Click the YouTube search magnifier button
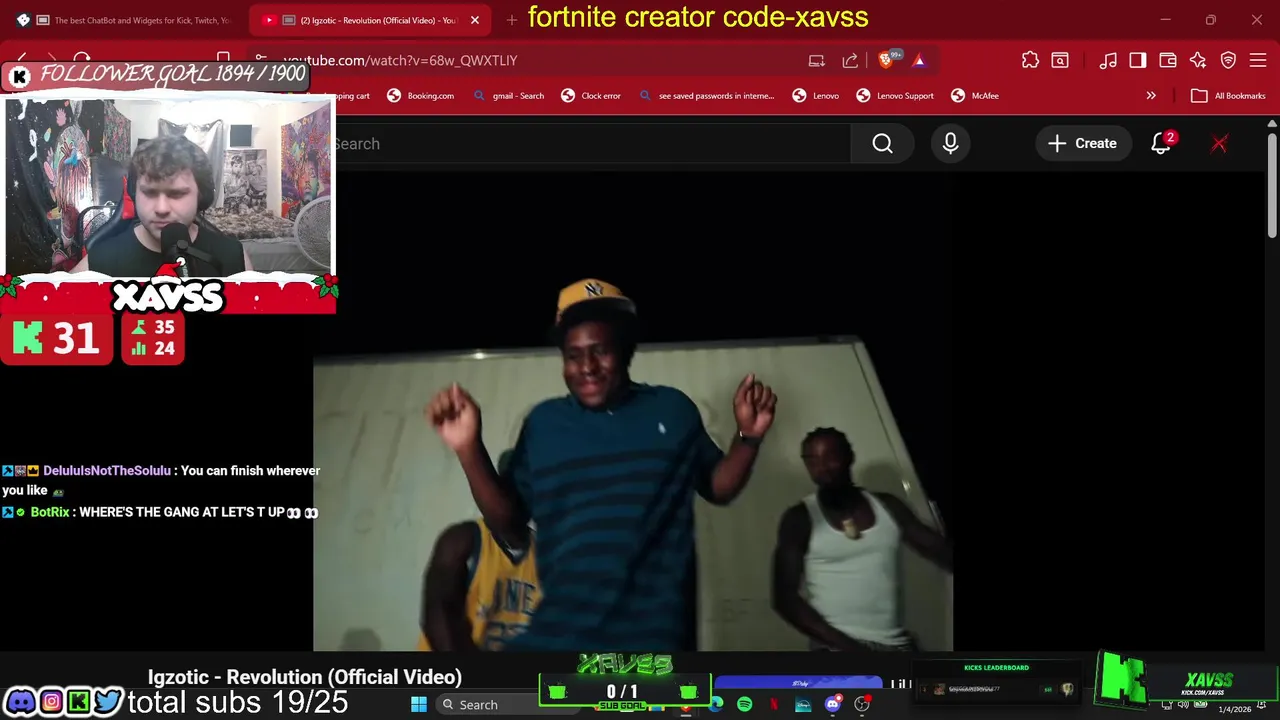Image resolution: width=1280 pixels, height=720 pixels. 882,144
